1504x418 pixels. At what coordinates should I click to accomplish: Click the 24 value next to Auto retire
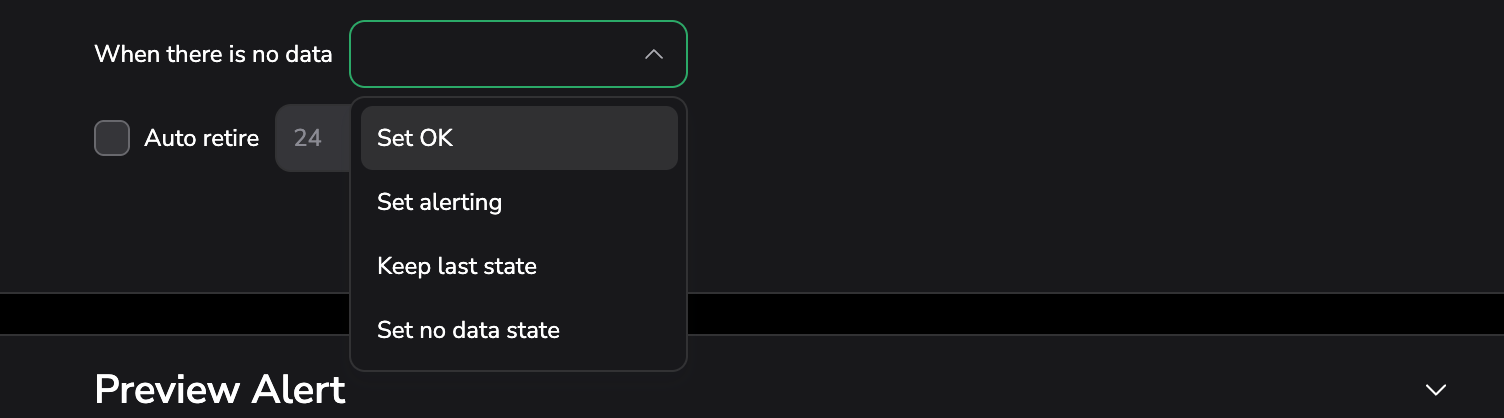click(x=308, y=138)
